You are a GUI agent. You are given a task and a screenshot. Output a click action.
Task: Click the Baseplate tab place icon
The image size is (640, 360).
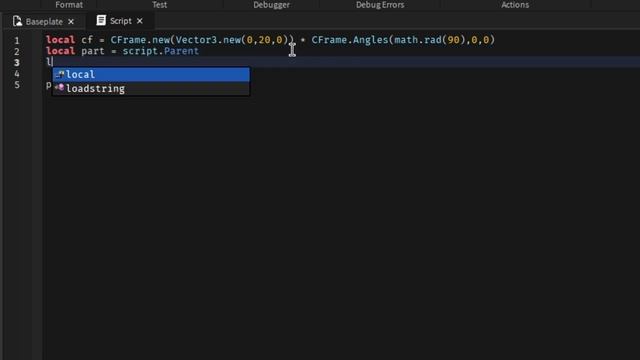(17, 21)
